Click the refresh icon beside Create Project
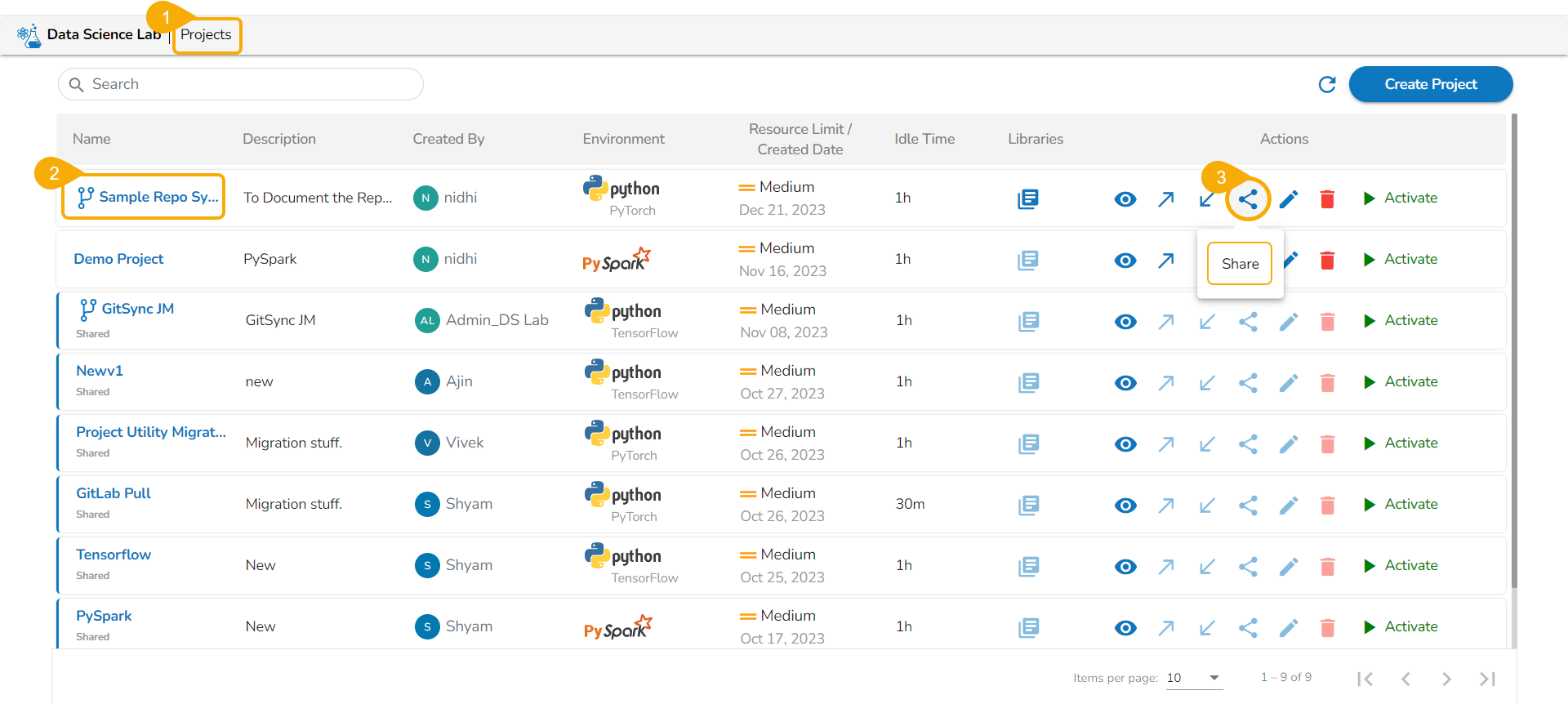Viewport: 1568px width, 704px height. pos(1327,84)
